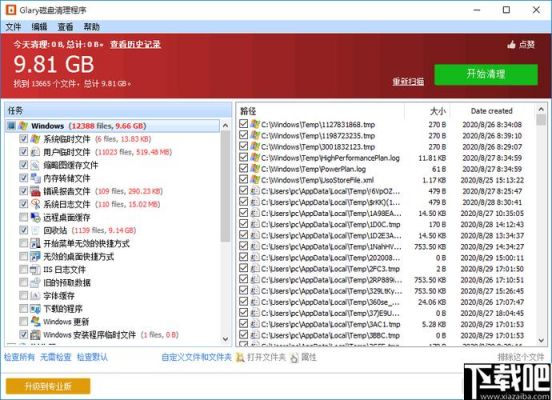Uncheck 用户临时文件 checkbox
Viewport: 552px width, 400px height.
(23, 152)
